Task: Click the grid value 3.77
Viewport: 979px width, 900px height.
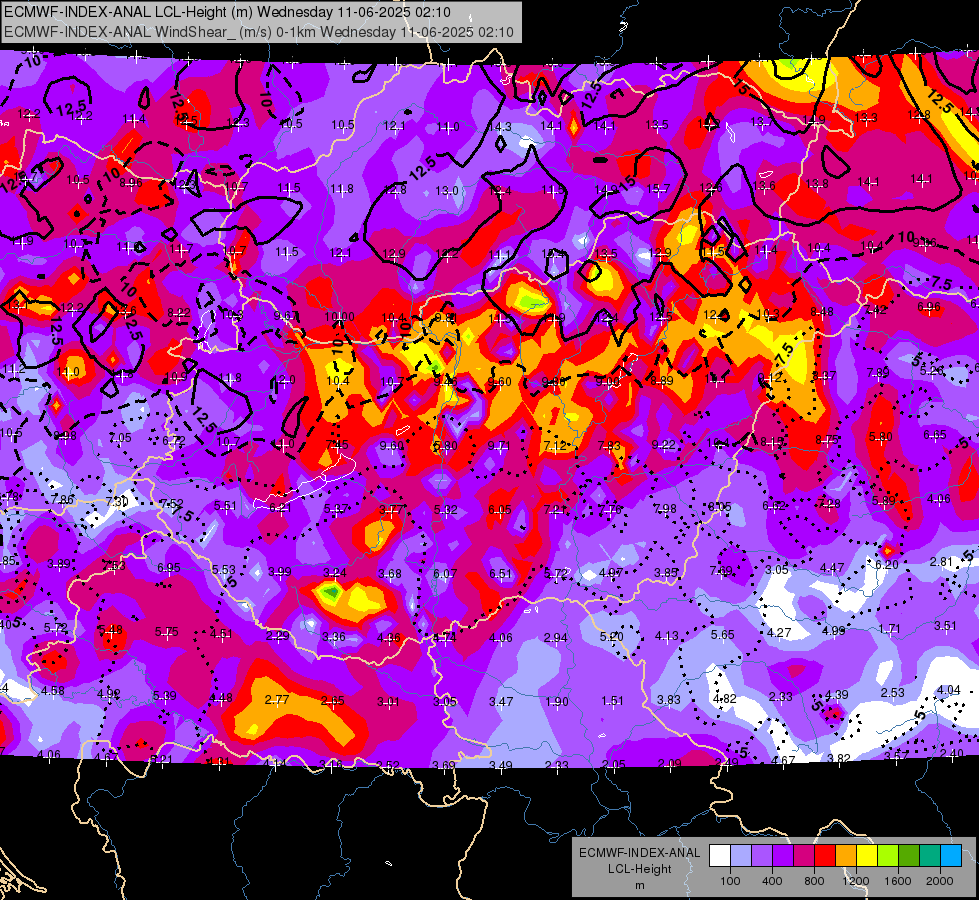Action: coord(391,510)
